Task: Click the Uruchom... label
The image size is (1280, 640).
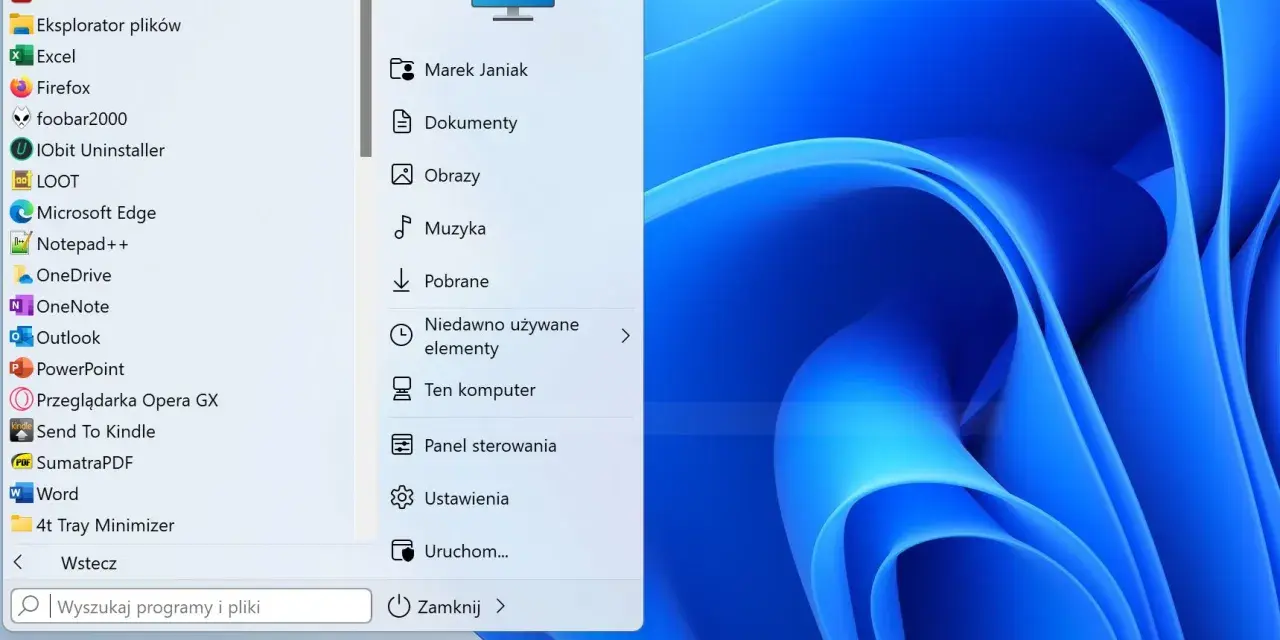Action: pos(466,551)
